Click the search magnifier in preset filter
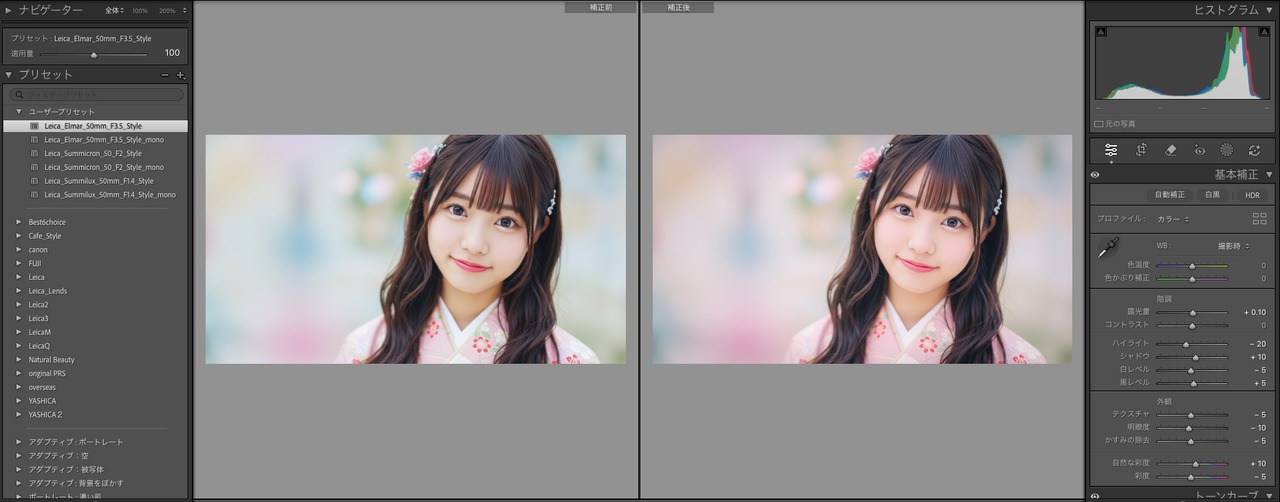Screen dimensions: 1280x502 pos(19,95)
